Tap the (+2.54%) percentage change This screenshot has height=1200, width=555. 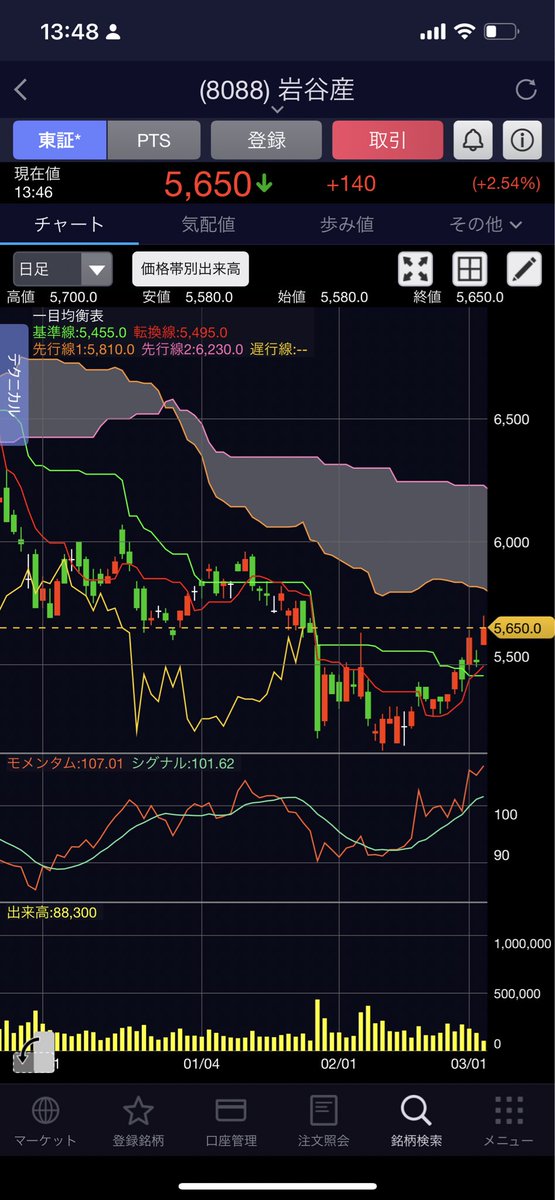(506, 185)
